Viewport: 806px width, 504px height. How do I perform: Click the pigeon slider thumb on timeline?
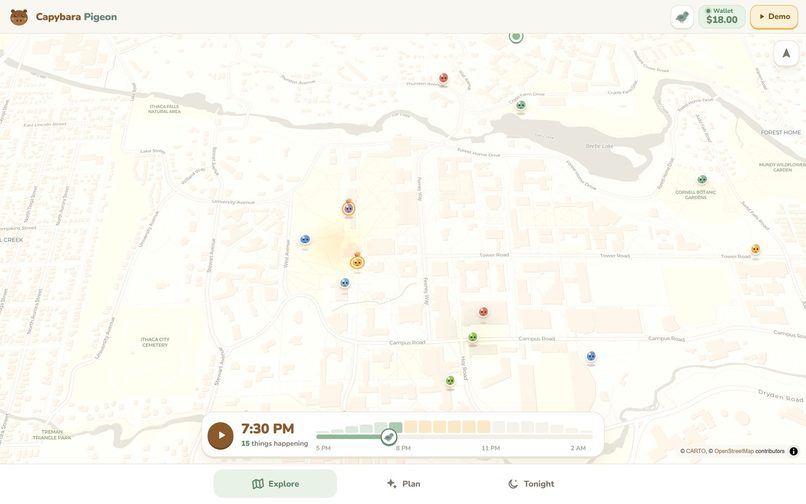point(389,437)
